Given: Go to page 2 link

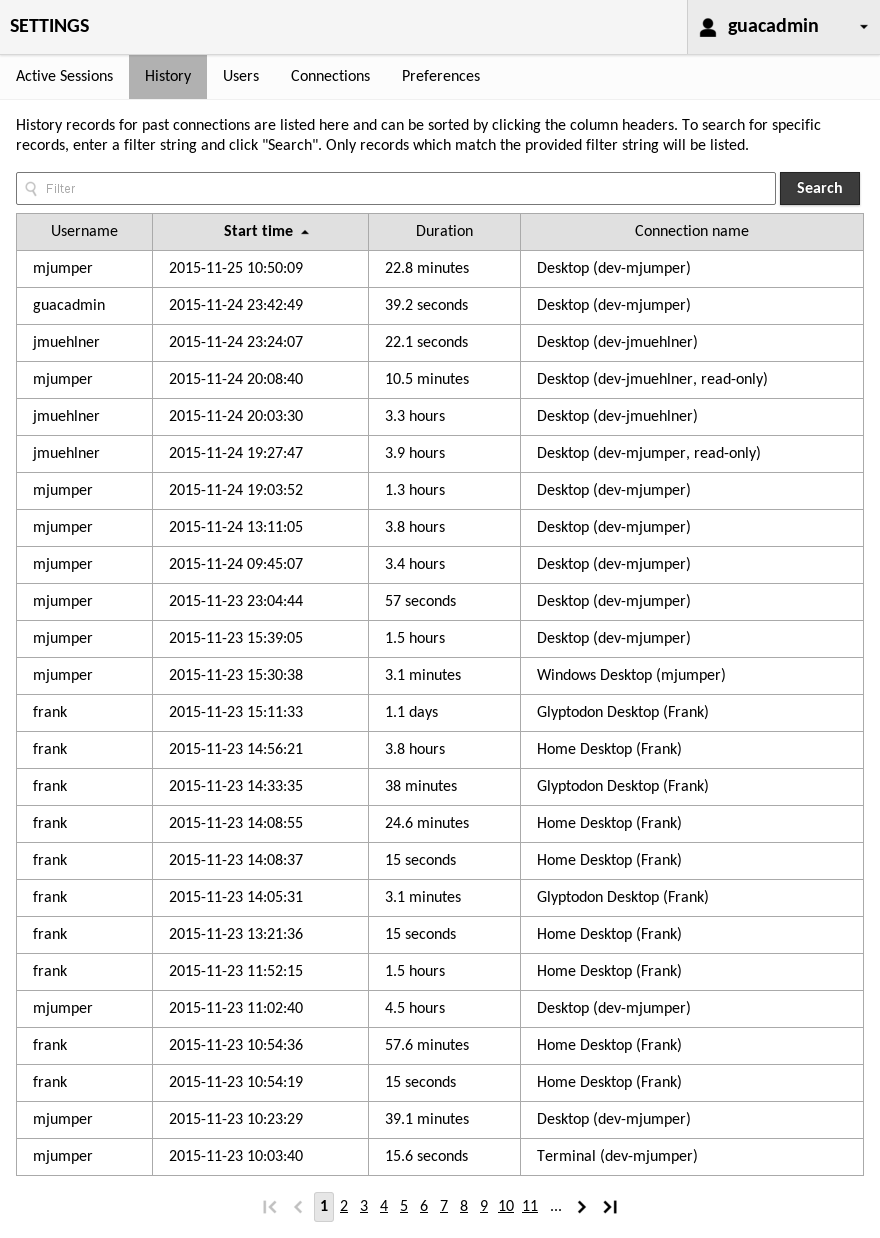Looking at the screenshot, I should tap(344, 1206).
